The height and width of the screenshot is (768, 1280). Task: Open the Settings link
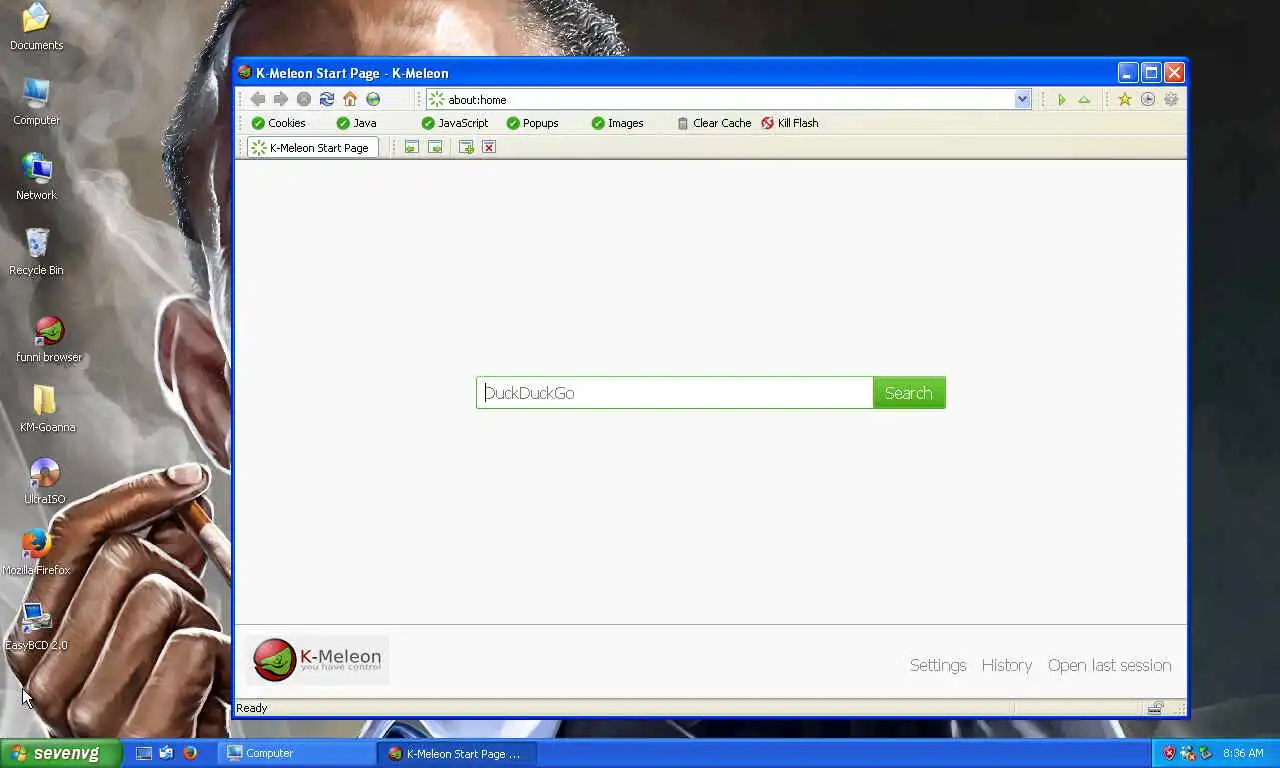click(938, 665)
